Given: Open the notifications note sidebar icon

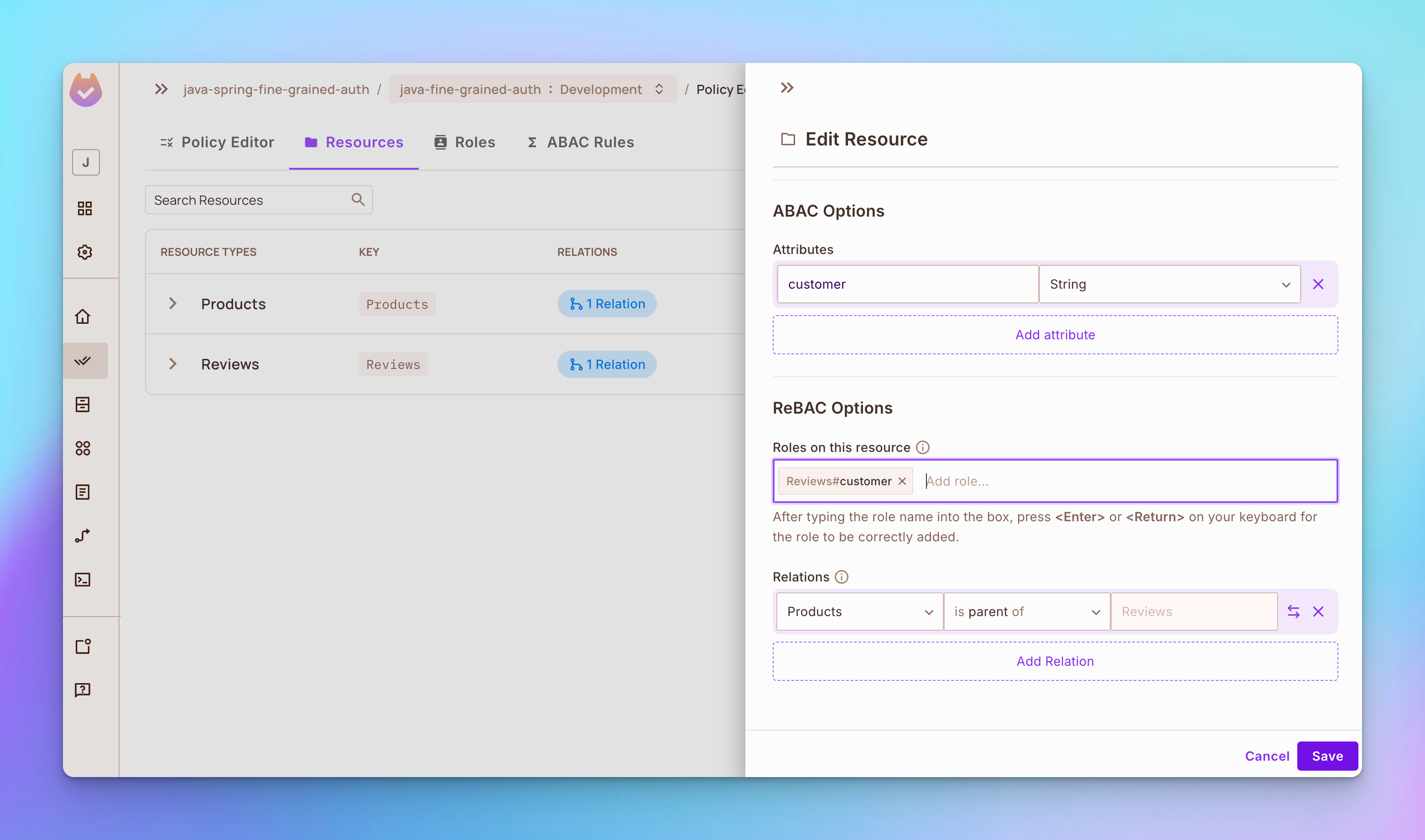Looking at the screenshot, I should 83,646.
